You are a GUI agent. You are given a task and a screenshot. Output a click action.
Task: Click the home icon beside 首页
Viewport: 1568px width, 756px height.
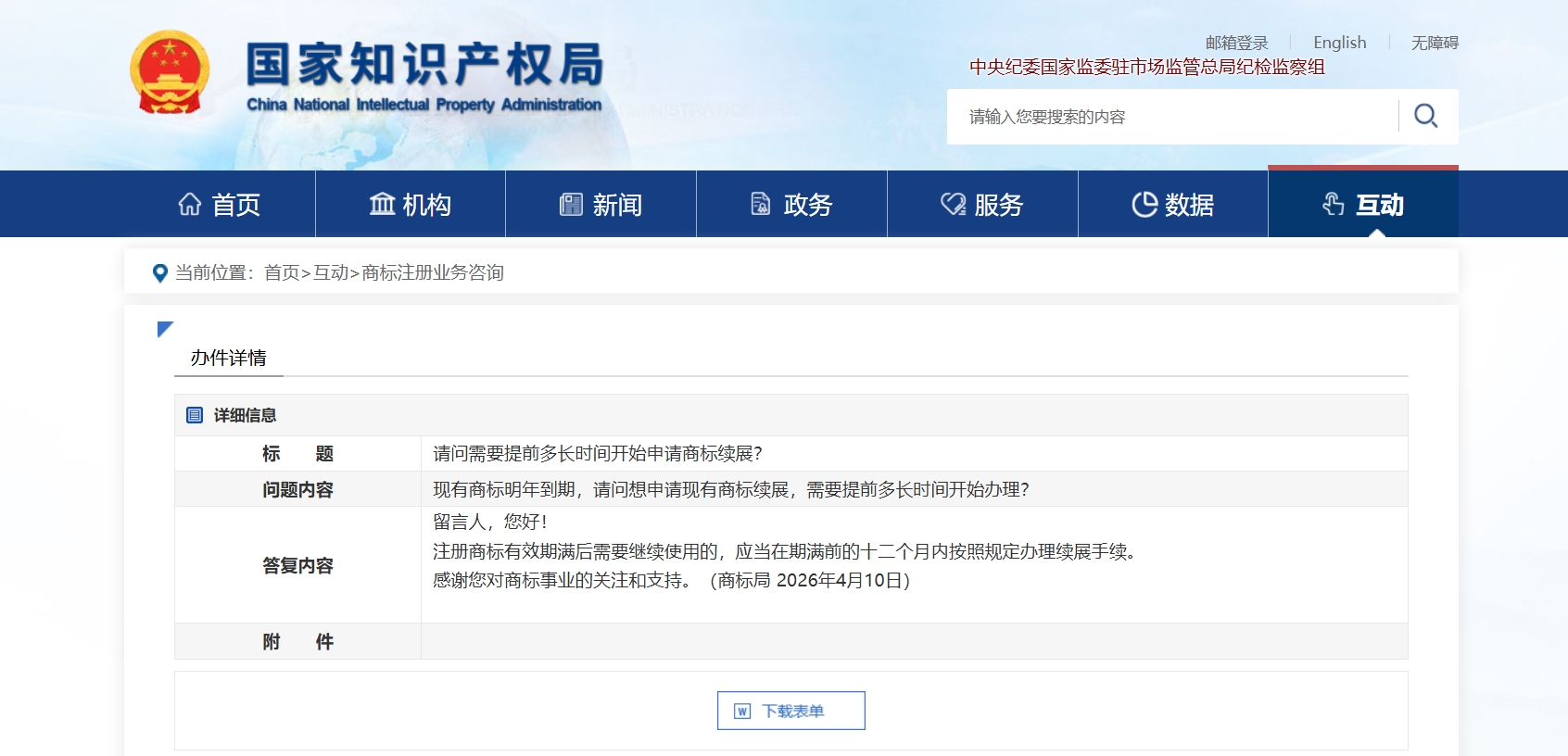[x=190, y=205]
